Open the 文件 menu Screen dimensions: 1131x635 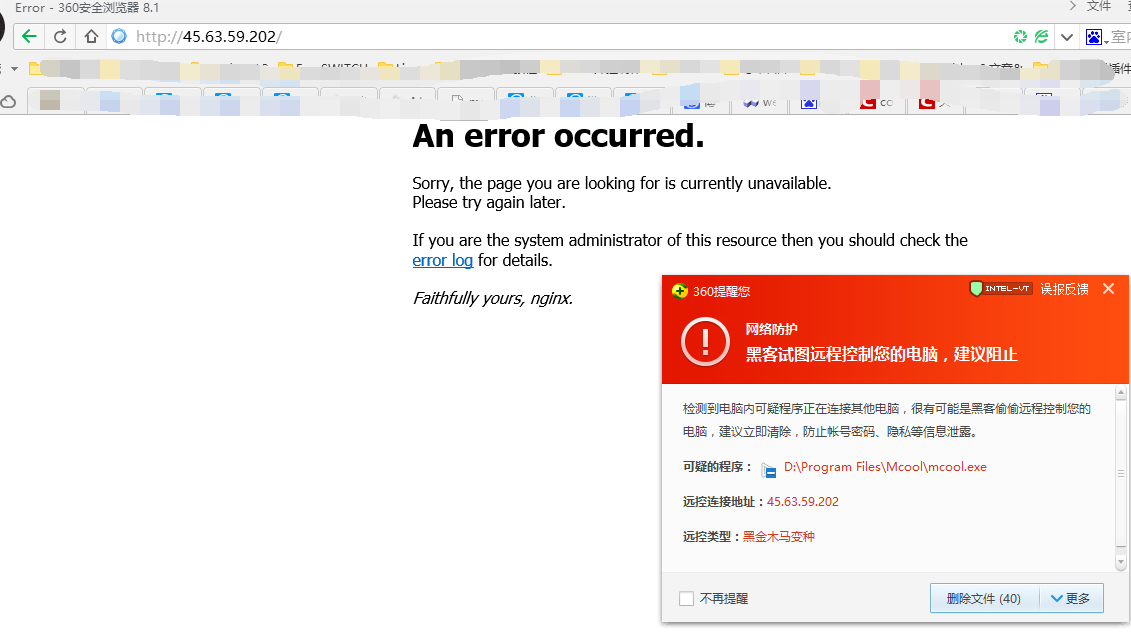click(1098, 7)
